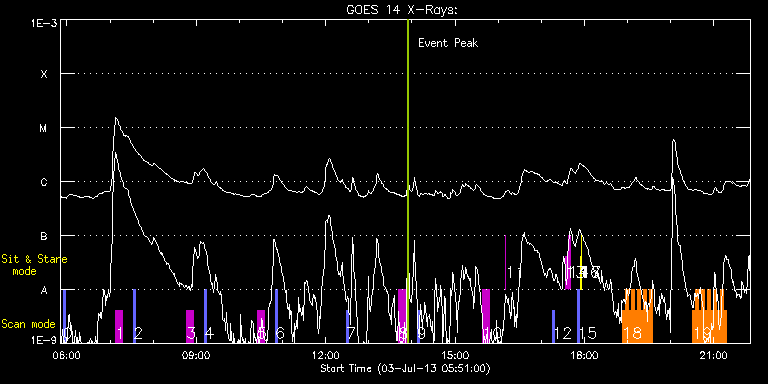The image size is (768, 384).
Task: Click the 06:00 time axis label
Action: [x=66, y=354]
